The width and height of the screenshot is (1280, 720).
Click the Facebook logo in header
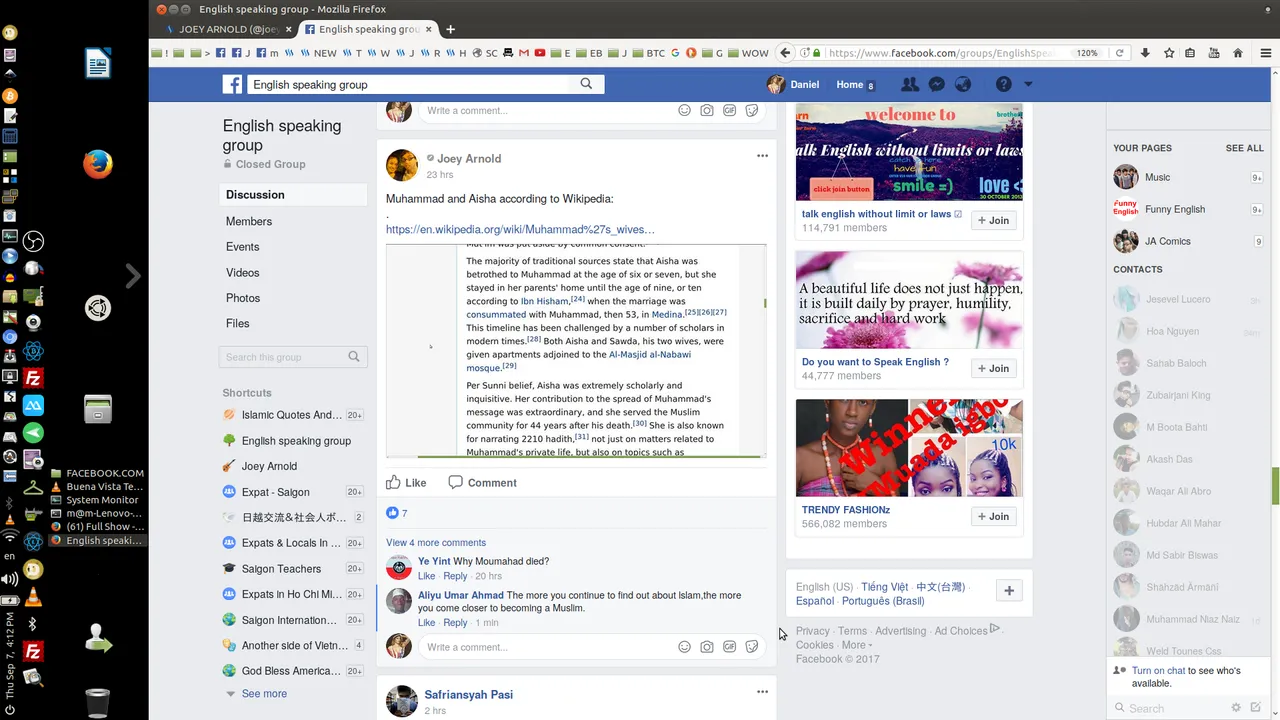pyautogui.click(x=232, y=85)
